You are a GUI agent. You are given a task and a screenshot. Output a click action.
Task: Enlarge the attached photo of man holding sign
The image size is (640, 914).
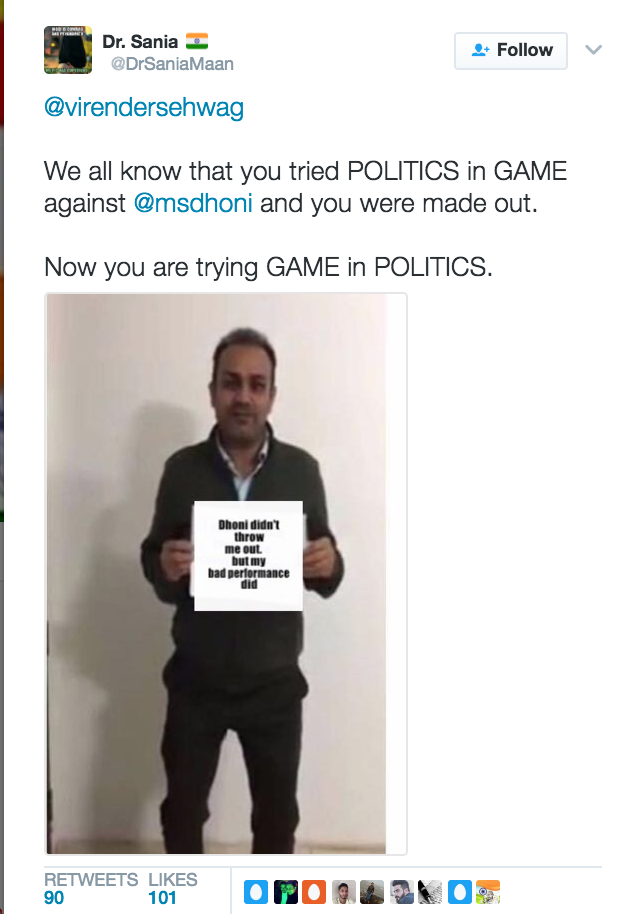tap(226, 574)
